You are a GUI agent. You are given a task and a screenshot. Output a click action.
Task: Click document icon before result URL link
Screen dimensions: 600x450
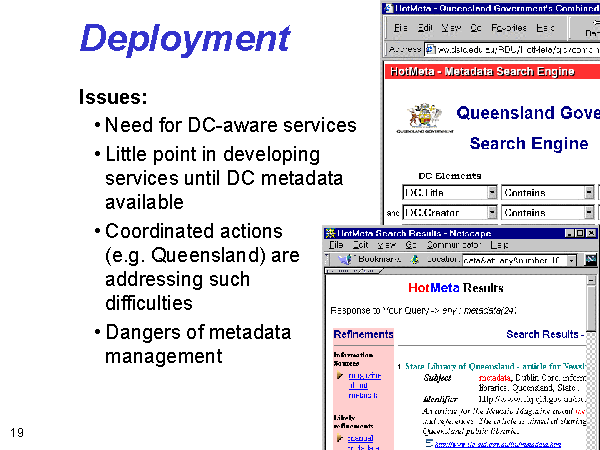tap(429, 443)
